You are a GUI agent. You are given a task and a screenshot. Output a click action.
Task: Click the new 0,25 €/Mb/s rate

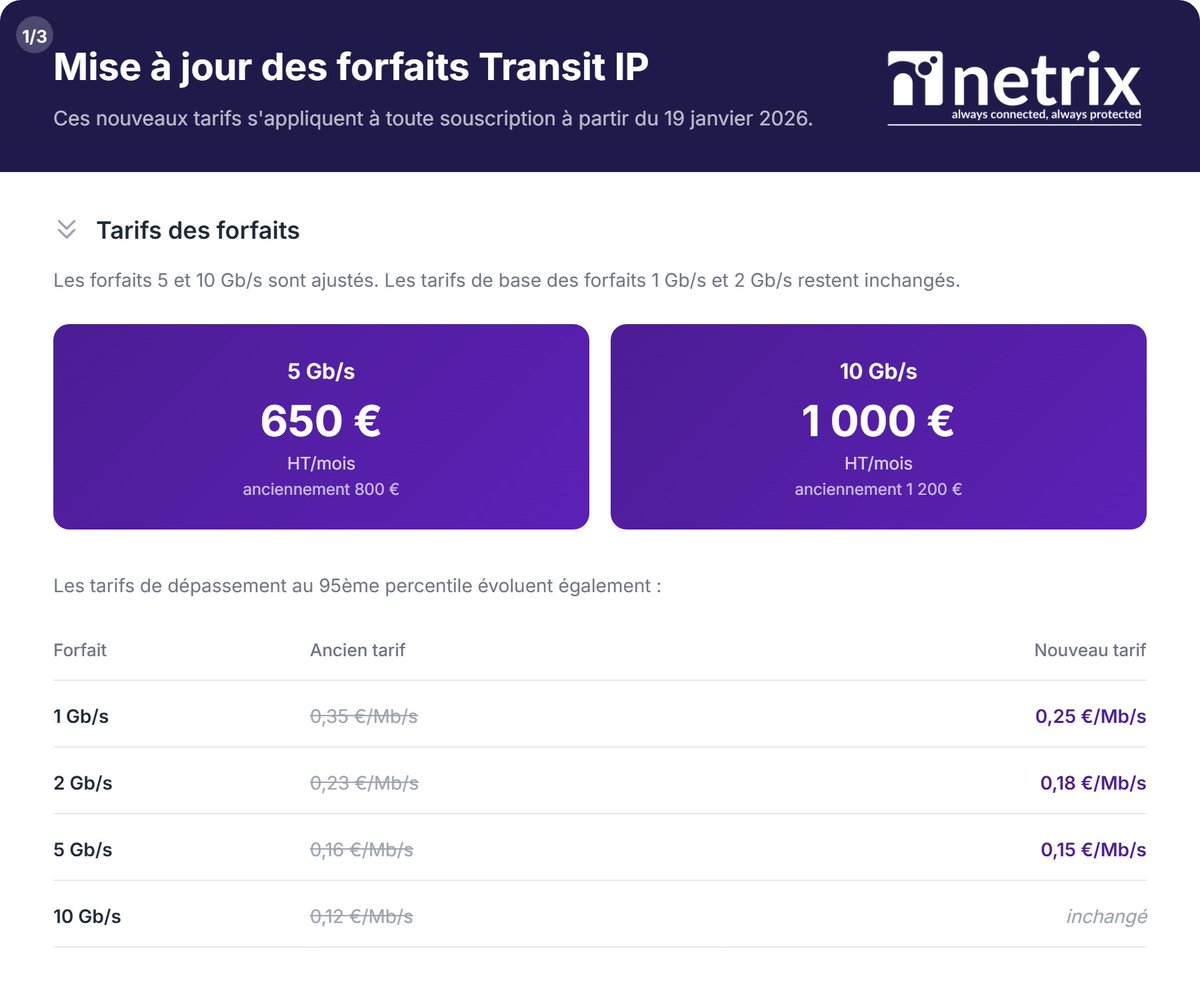click(x=1091, y=716)
